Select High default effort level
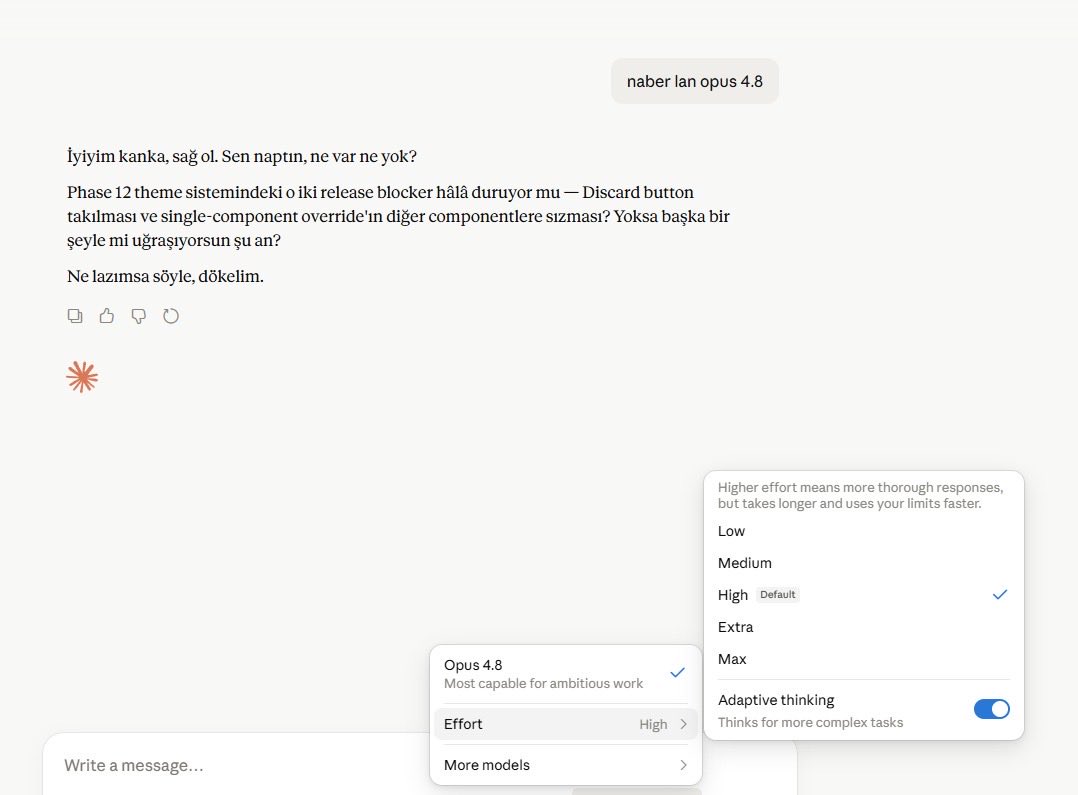 864,595
